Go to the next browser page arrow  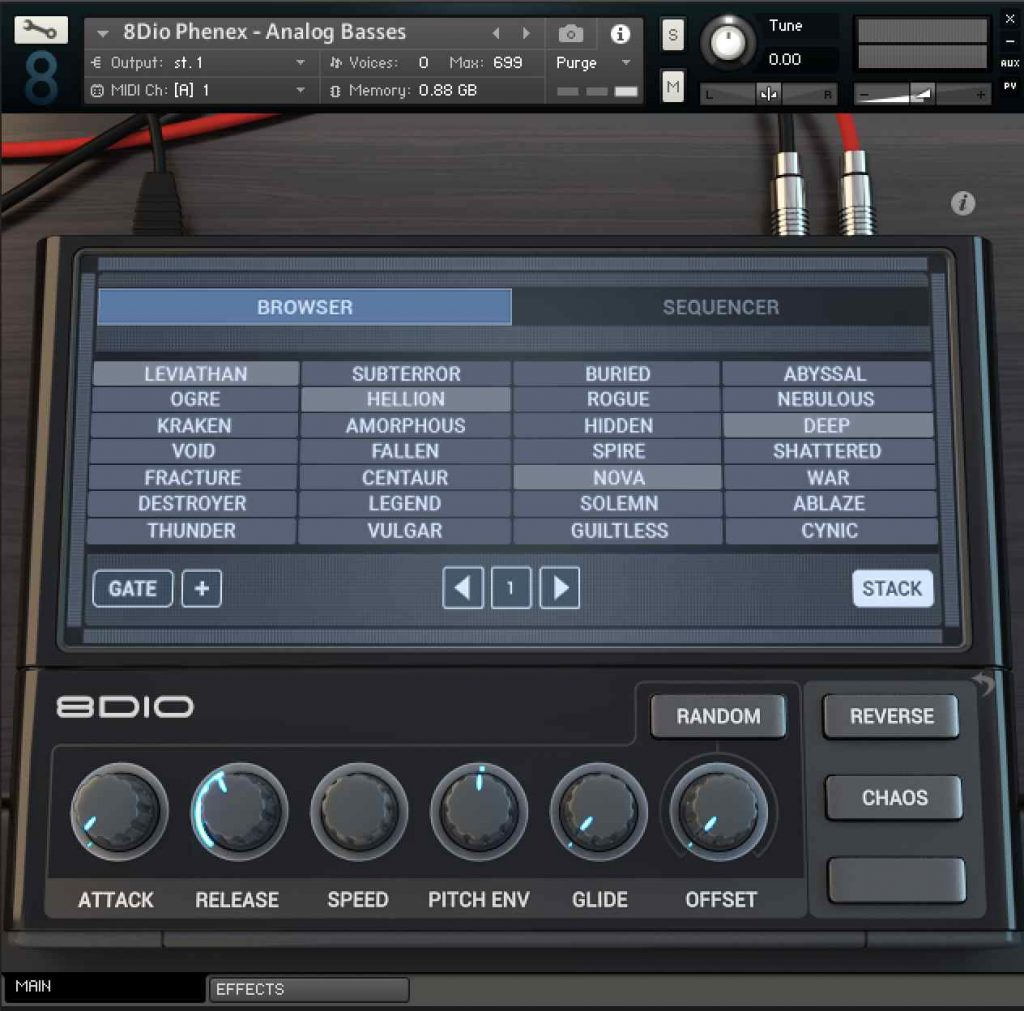tap(560, 588)
